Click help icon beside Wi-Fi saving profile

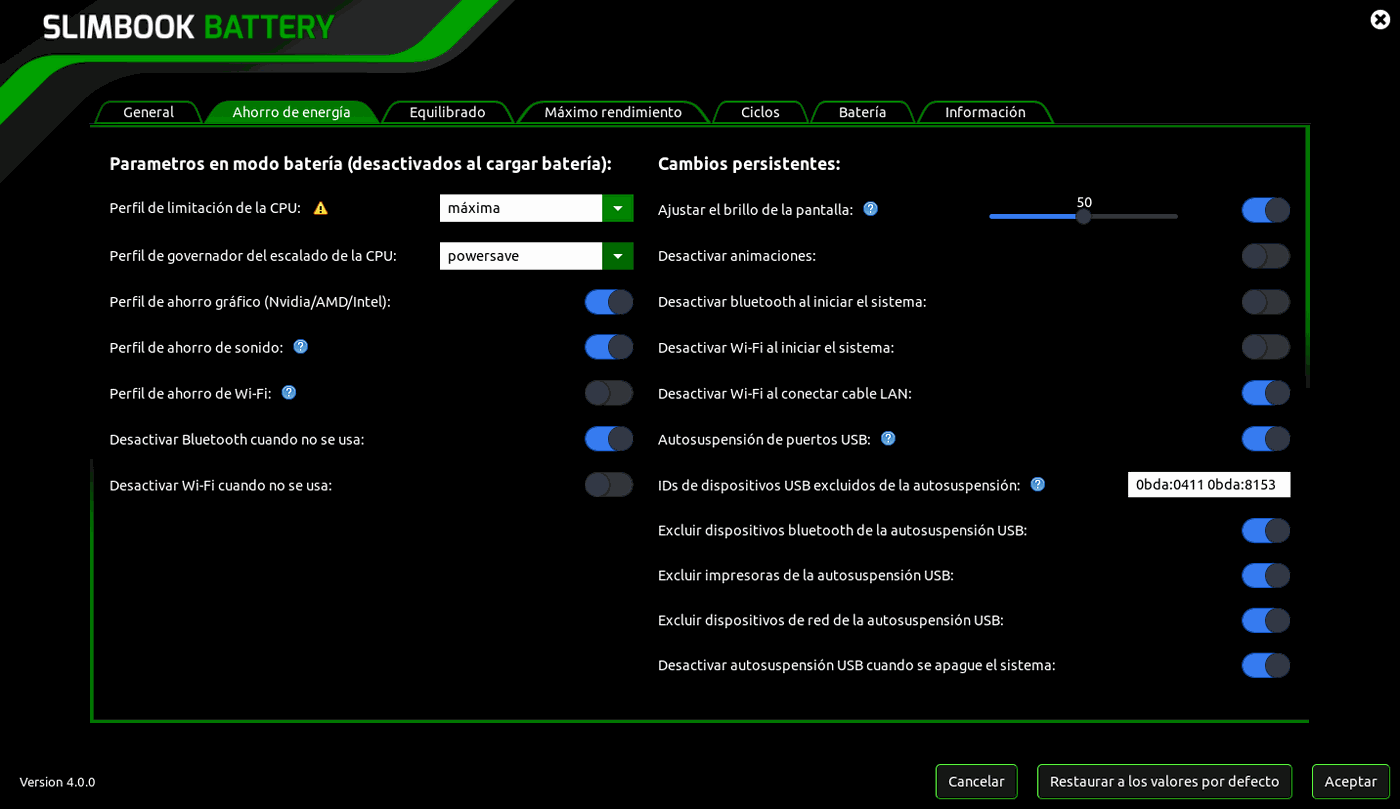click(x=288, y=393)
